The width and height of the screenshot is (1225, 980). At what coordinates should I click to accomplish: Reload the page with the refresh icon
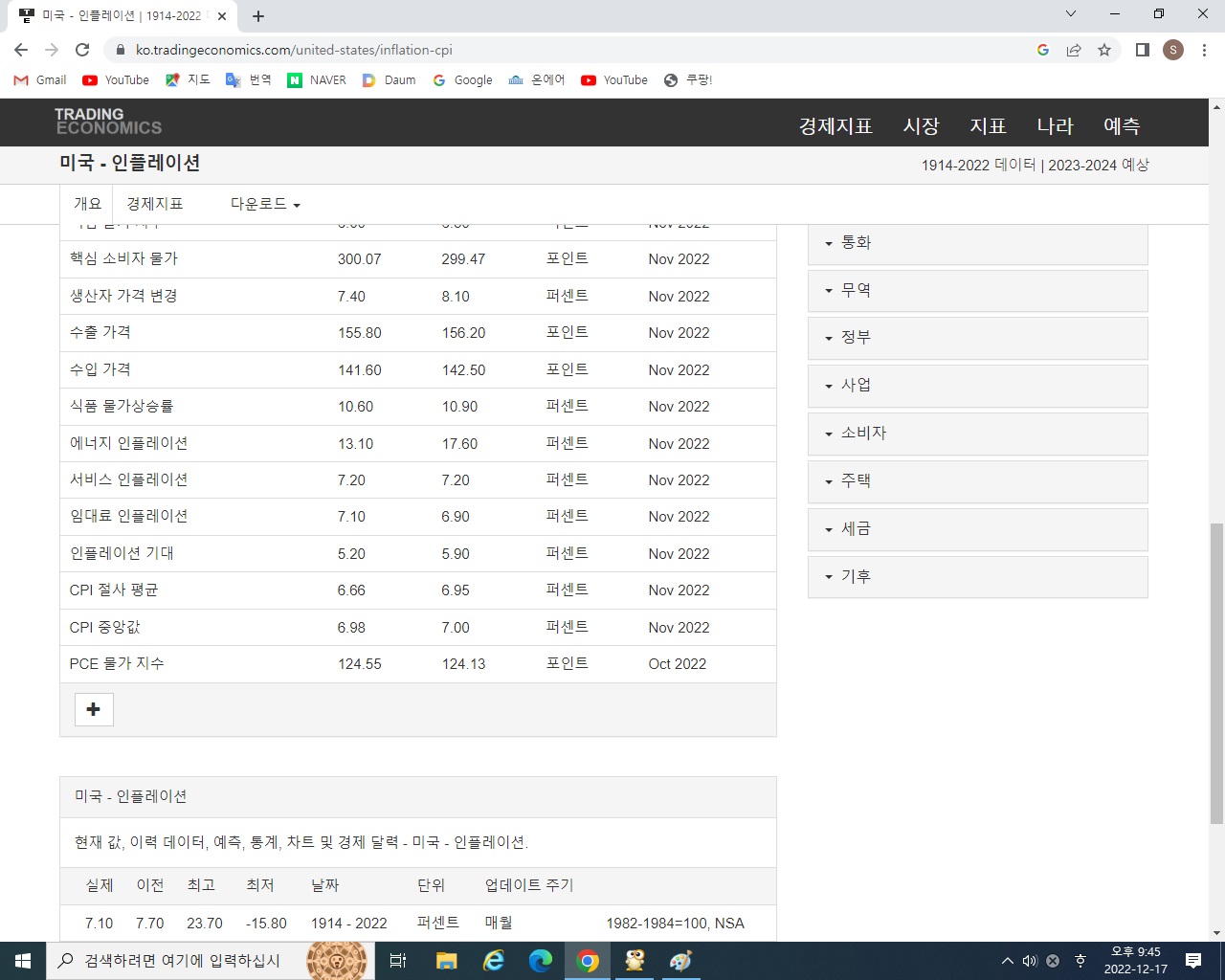[x=82, y=50]
